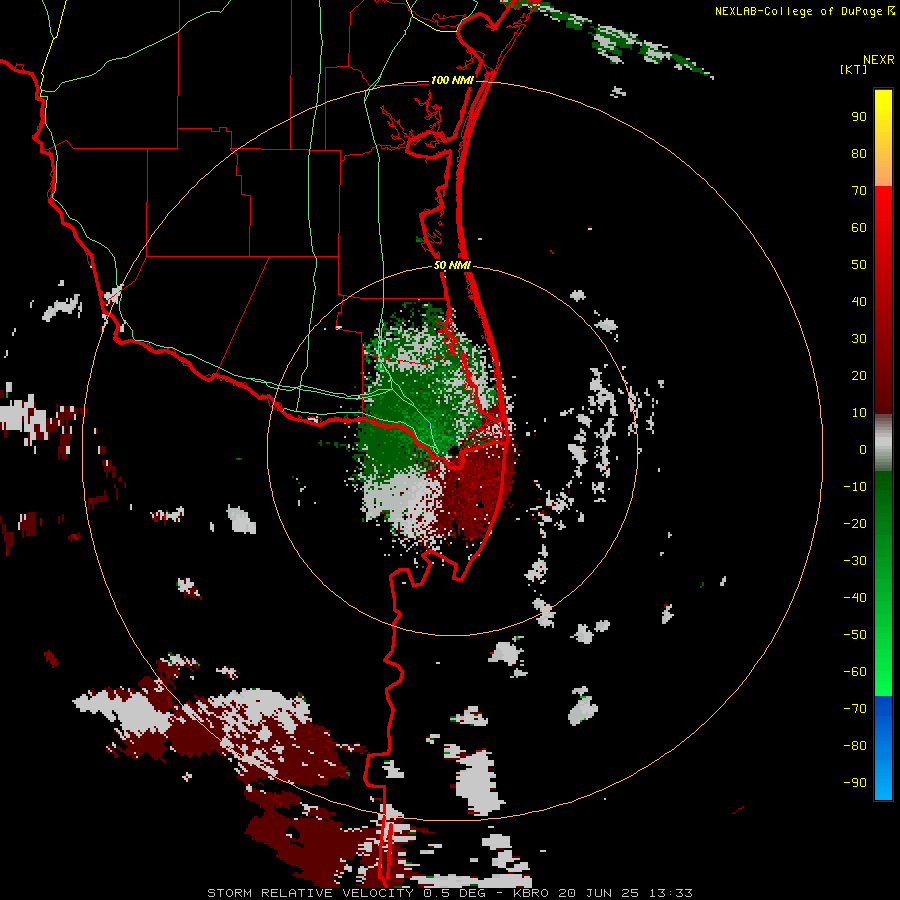This screenshot has height=900, width=900.
Task: Click the 30 value on velocity scale
Action: coord(859,339)
